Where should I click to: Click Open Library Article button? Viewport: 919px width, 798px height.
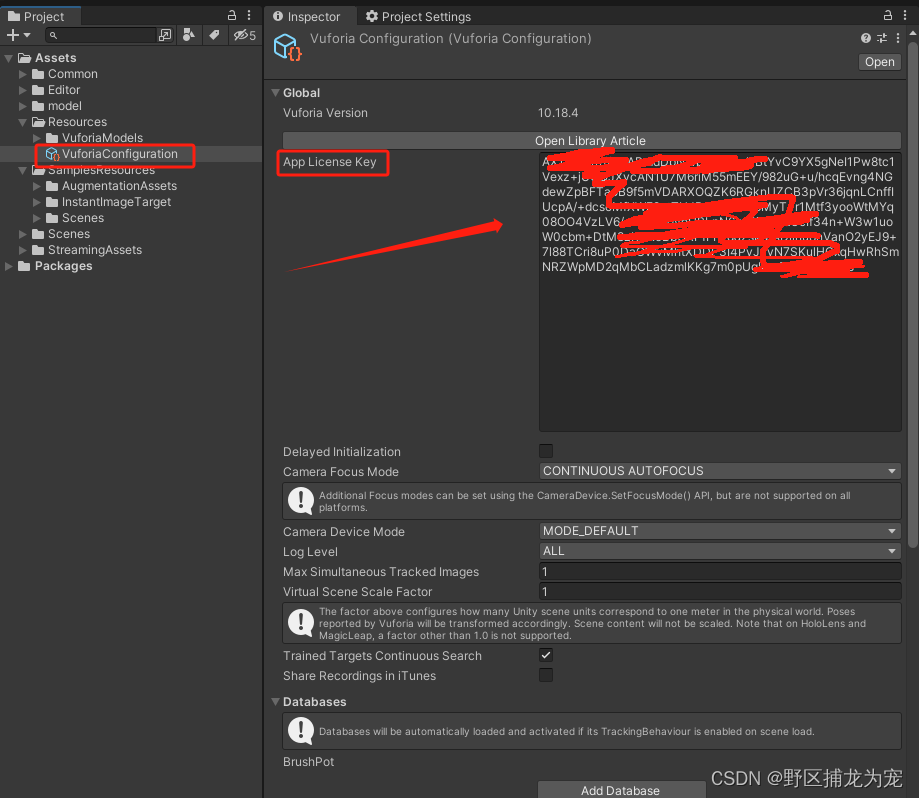pyautogui.click(x=591, y=141)
